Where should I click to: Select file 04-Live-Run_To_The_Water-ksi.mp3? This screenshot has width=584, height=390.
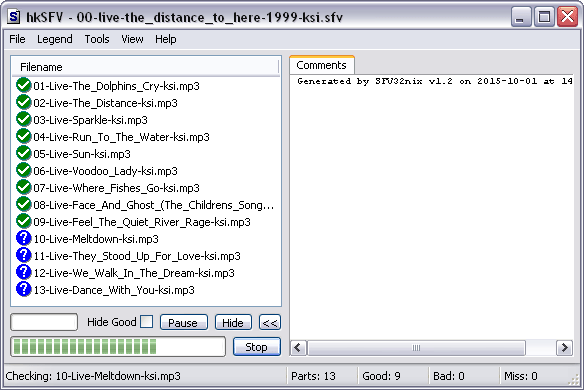click(x=121, y=137)
